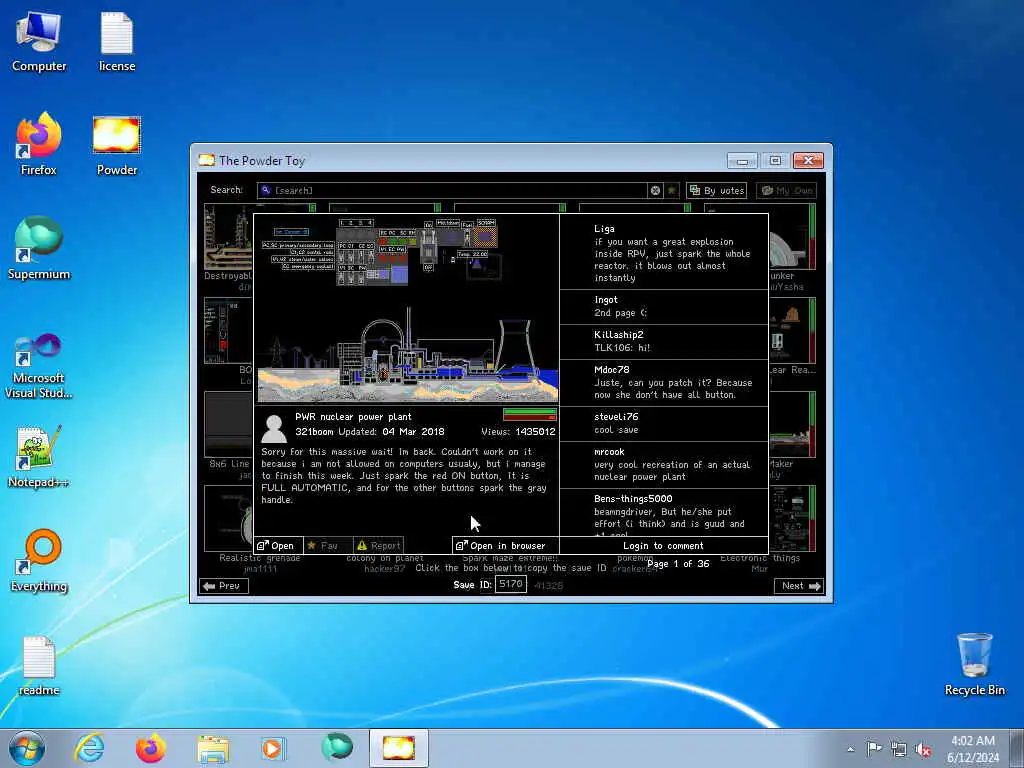Click commenter name steveli76
1024x768 pixels.
tap(616, 417)
